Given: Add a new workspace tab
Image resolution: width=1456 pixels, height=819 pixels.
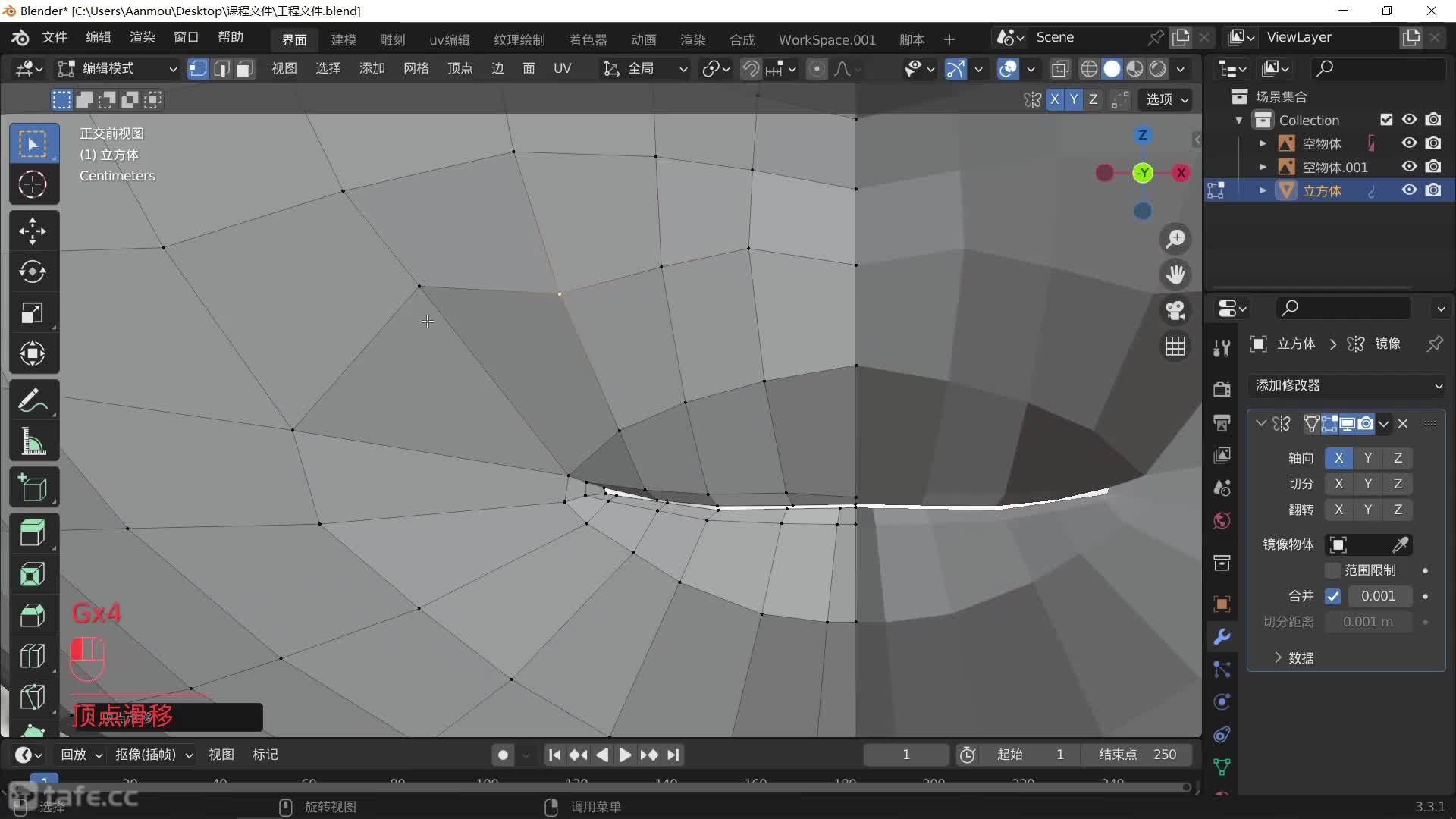Looking at the screenshot, I should point(949,39).
